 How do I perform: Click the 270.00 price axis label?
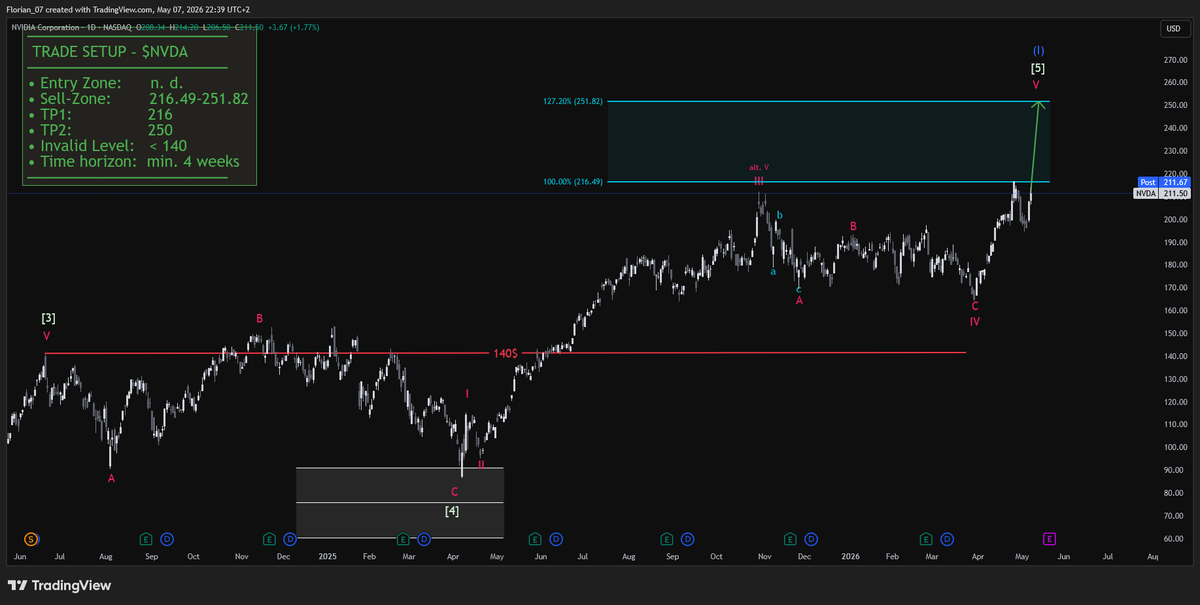1175,60
